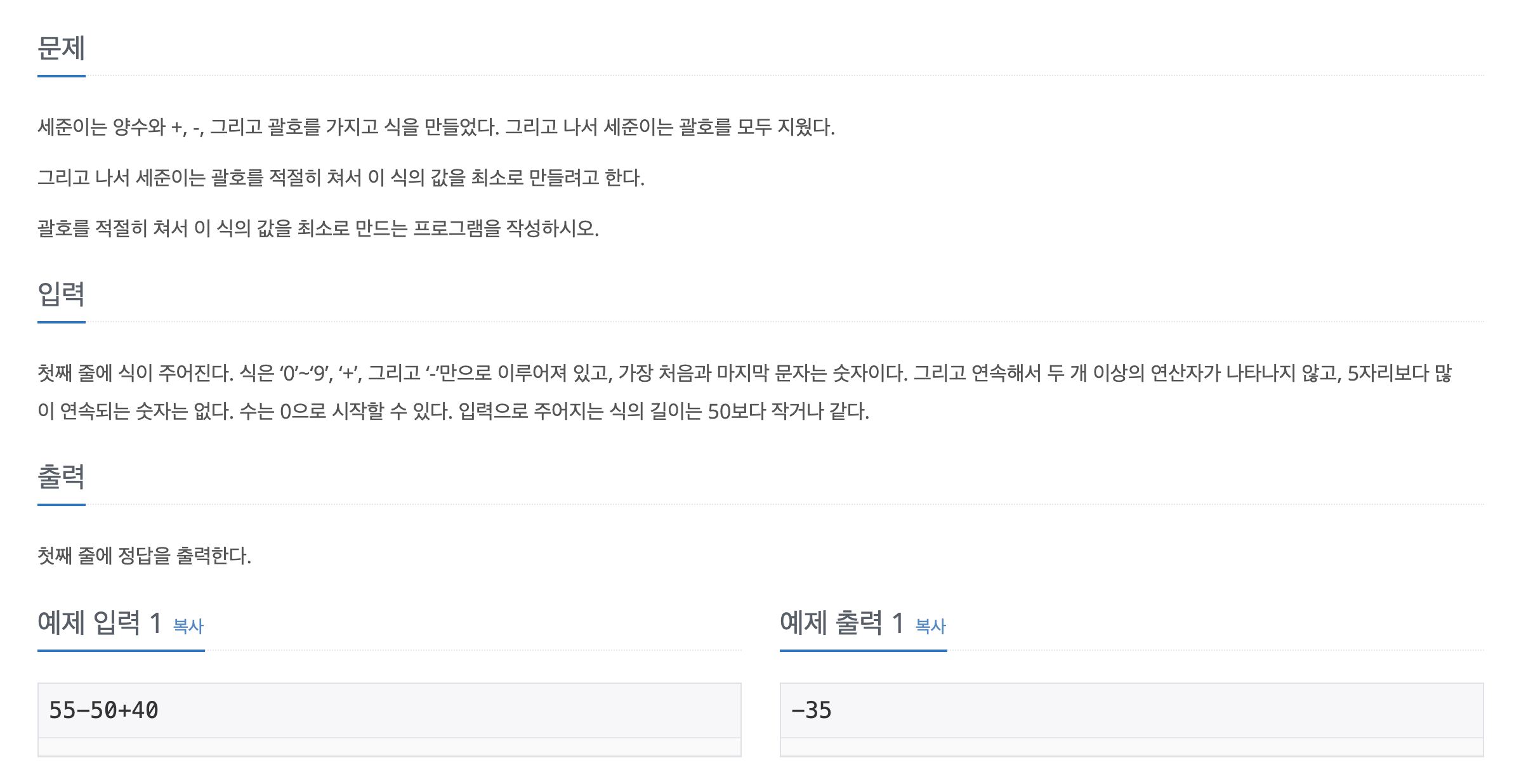Click the output description 첫째 줄에 정답을 출력한다
Viewport: 1519px width, 784px height.
(144, 556)
